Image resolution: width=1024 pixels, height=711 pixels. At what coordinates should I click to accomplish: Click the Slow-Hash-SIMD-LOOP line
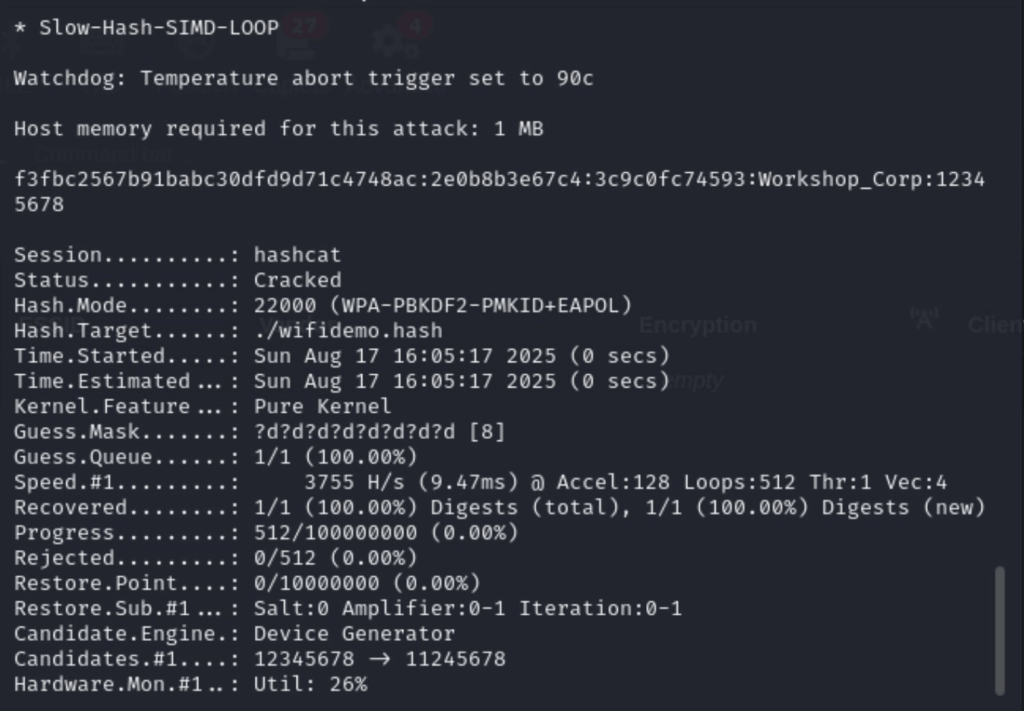coord(159,28)
